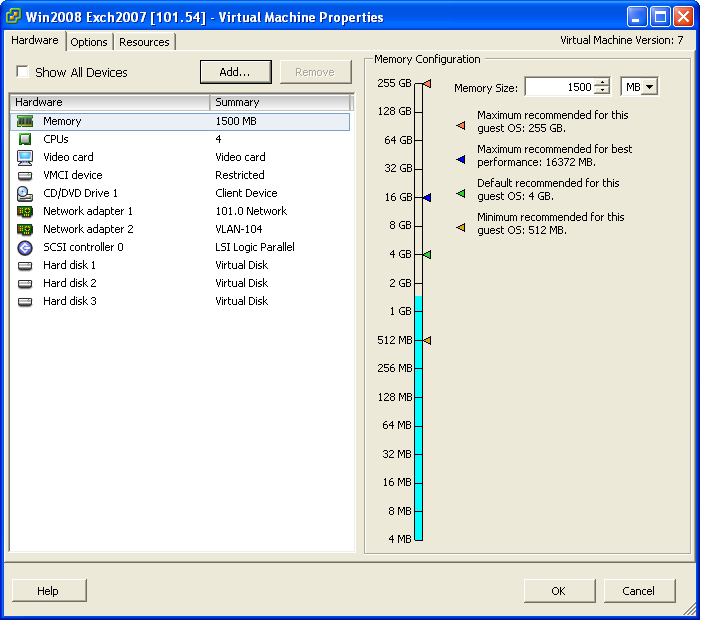Image resolution: width=701 pixels, height=621 pixels.
Task: Select the Hard disk 1 row
Action: [x=180, y=265]
